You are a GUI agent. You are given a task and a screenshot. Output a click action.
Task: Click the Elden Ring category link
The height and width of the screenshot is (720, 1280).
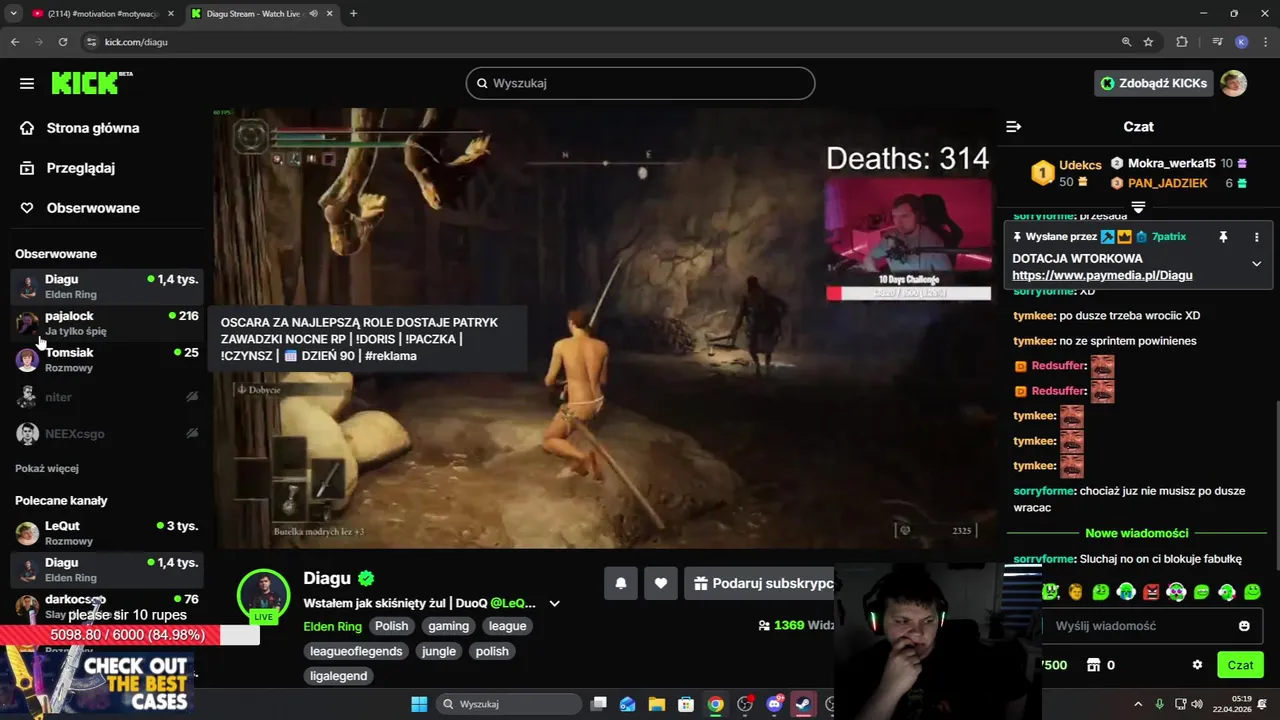332,626
